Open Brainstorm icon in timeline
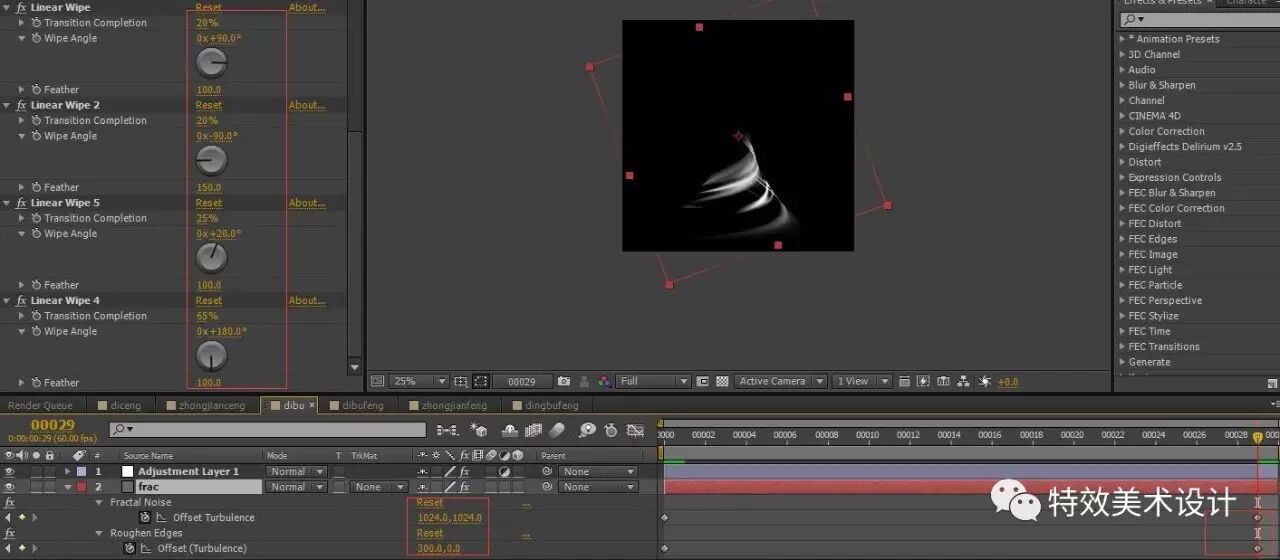Screen dimensions: 1280x560 click(x=587, y=430)
